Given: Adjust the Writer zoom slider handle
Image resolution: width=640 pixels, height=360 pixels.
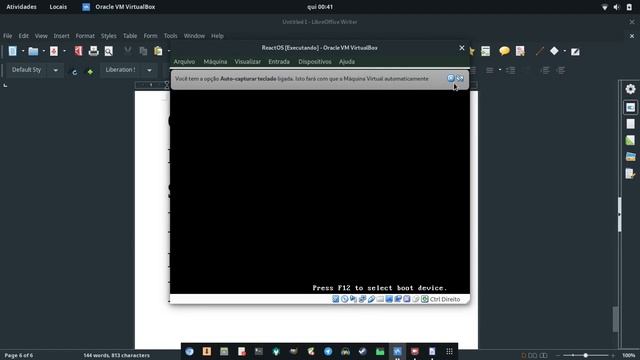Looking at the screenshot, I should tap(585, 356).
